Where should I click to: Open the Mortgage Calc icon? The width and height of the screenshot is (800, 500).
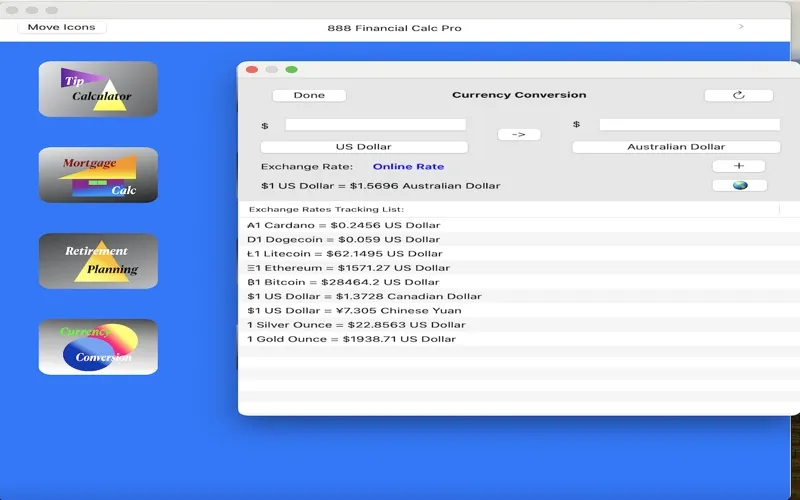[98, 175]
